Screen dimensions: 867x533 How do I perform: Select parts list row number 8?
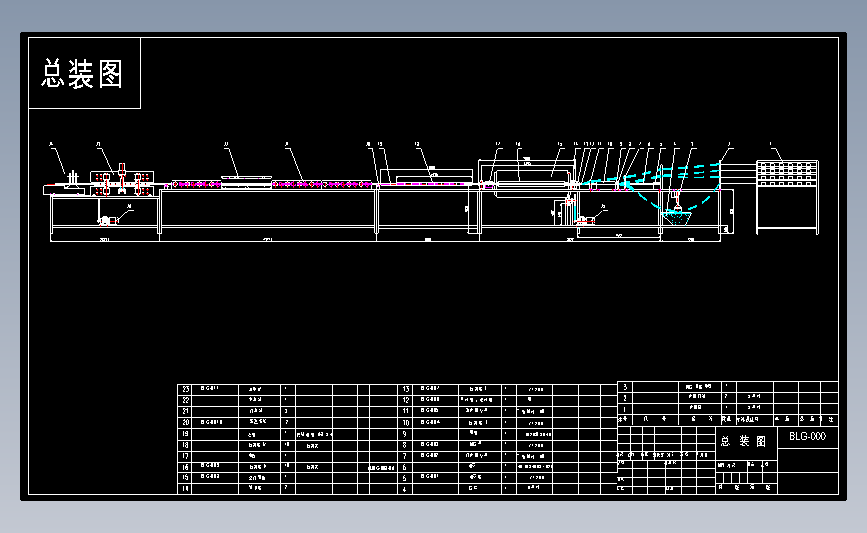tap(508, 445)
